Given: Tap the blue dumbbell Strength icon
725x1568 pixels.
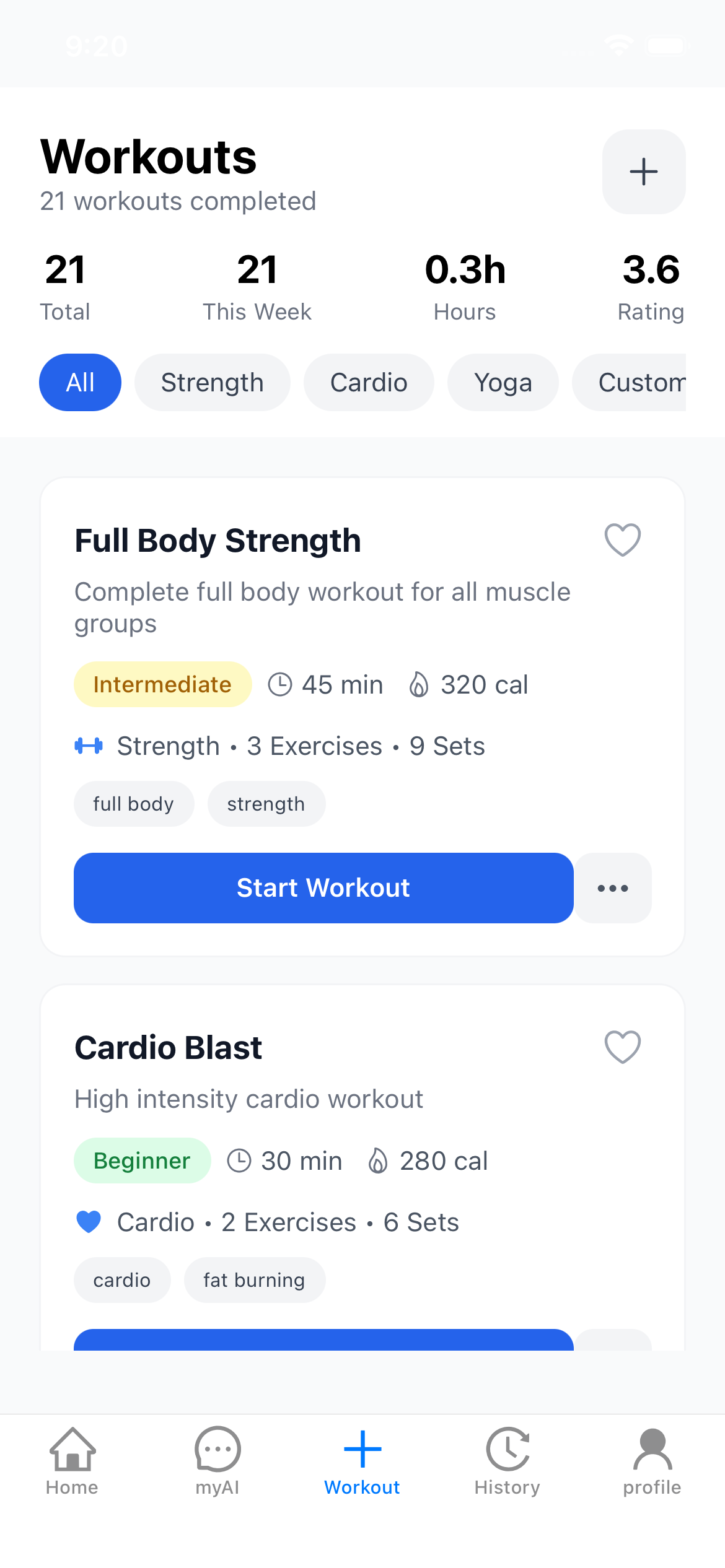Looking at the screenshot, I should click(x=89, y=746).
